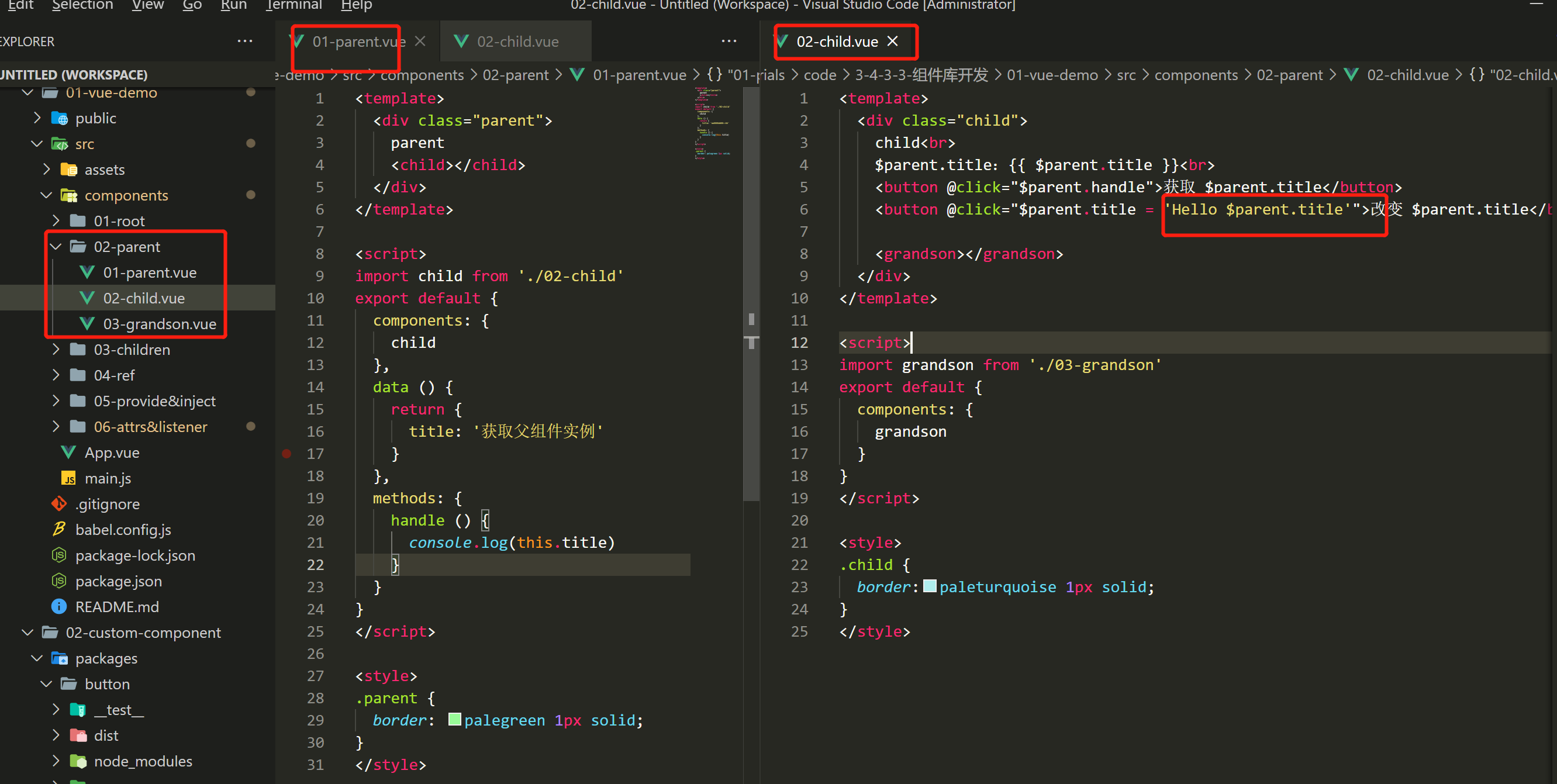Close the 02-child.vue tab in right editor
Image resolution: width=1557 pixels, height=784 pixels.
point(892,41)
